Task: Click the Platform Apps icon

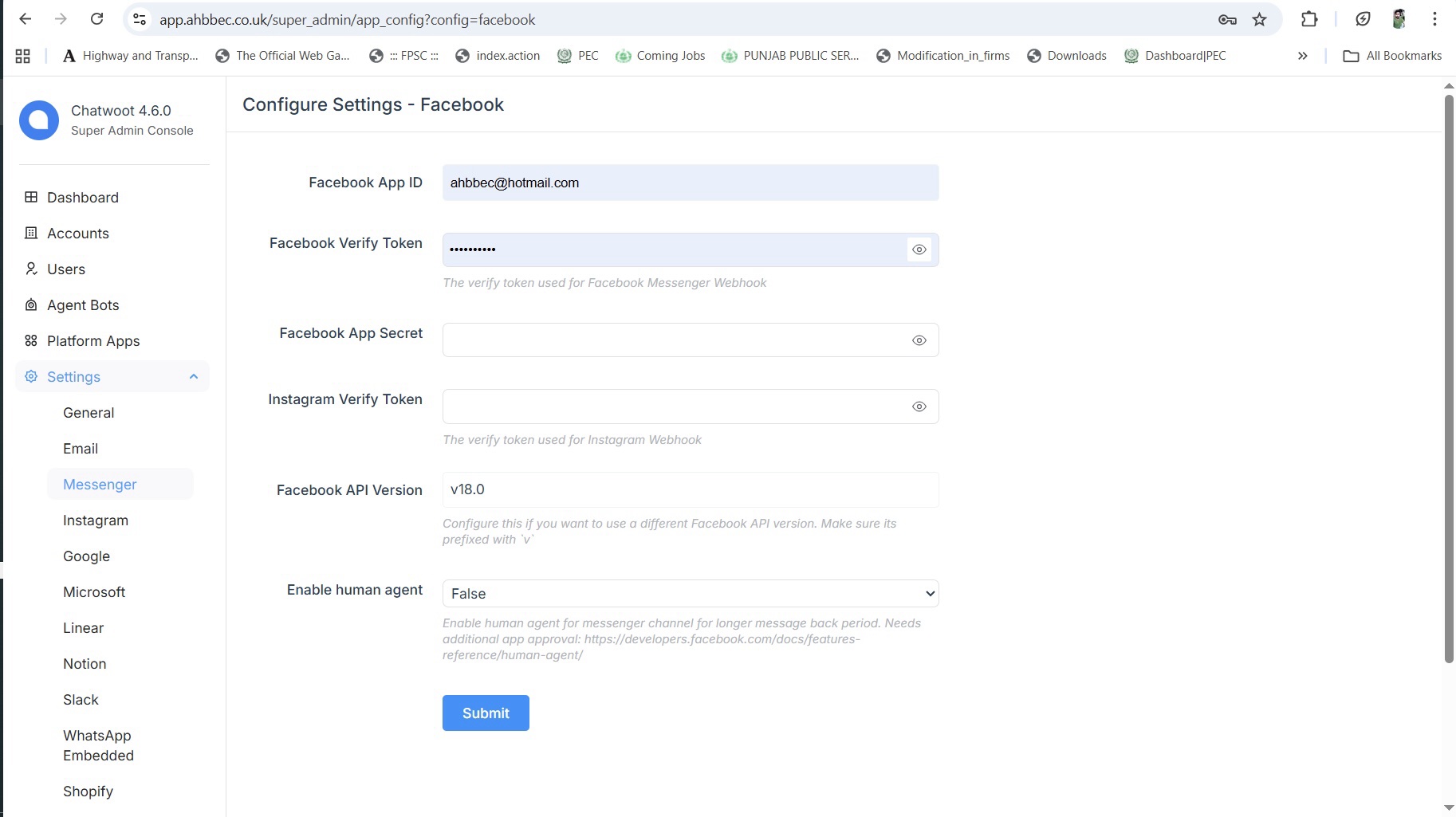Action: (31, 340)
